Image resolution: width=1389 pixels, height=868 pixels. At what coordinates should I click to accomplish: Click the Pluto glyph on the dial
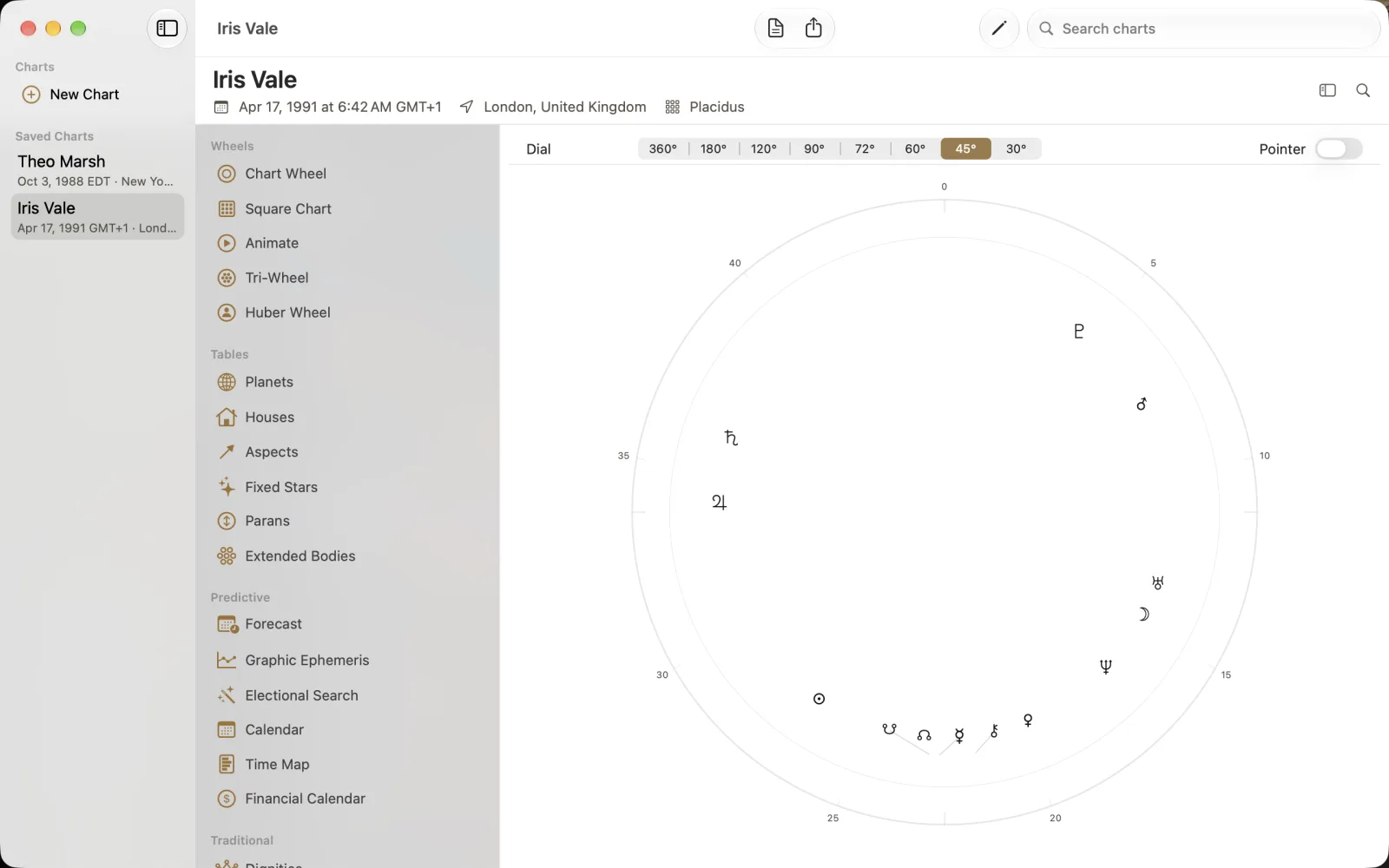tap(1079, 331)
